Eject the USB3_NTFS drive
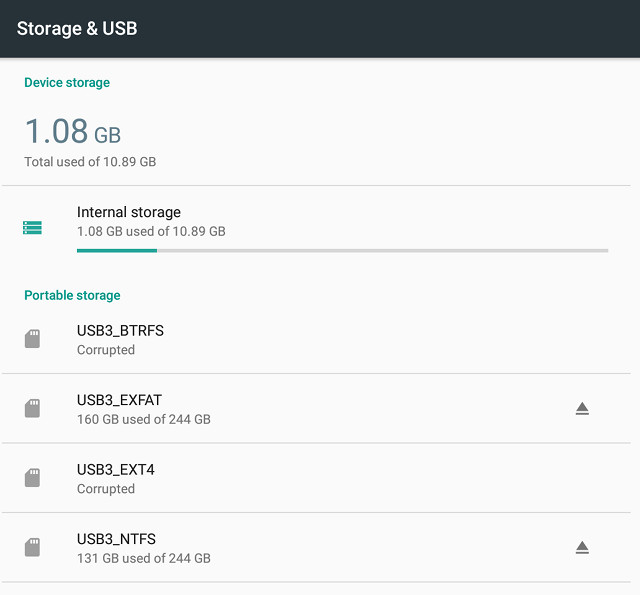This screenshot has width=640, height=595. point(582,547)
